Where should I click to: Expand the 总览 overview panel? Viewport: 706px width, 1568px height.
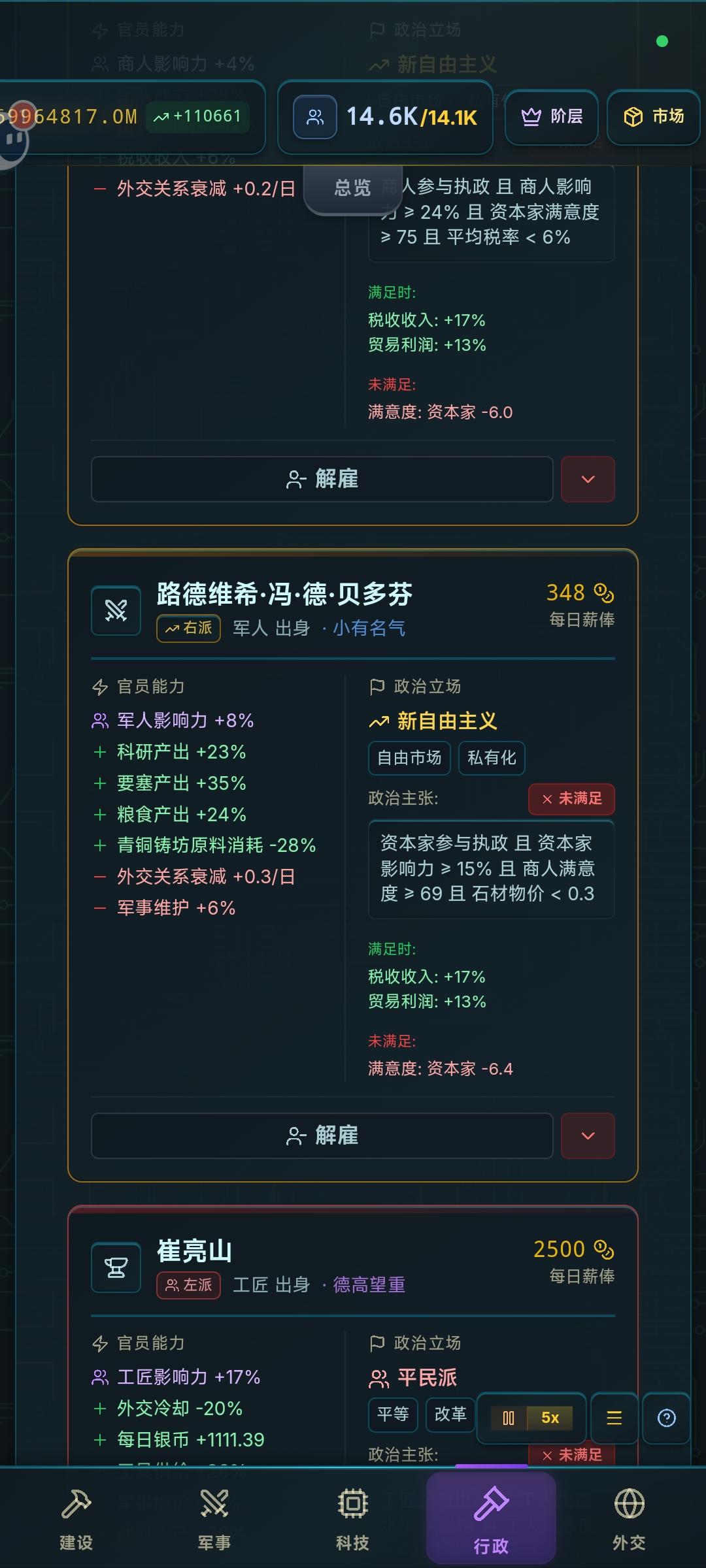point(352,189)
